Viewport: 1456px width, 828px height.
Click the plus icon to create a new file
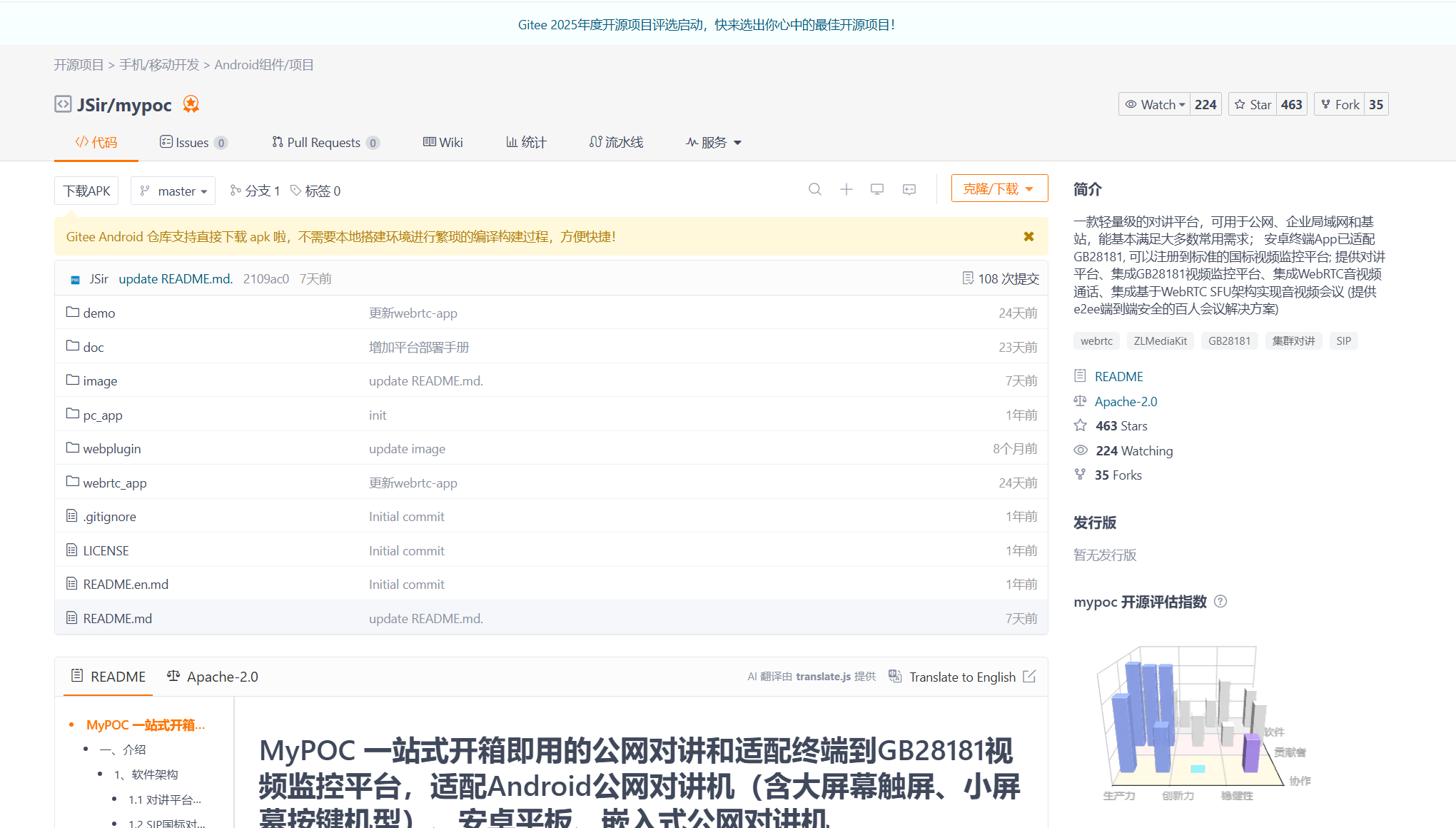tap(846, 189)
